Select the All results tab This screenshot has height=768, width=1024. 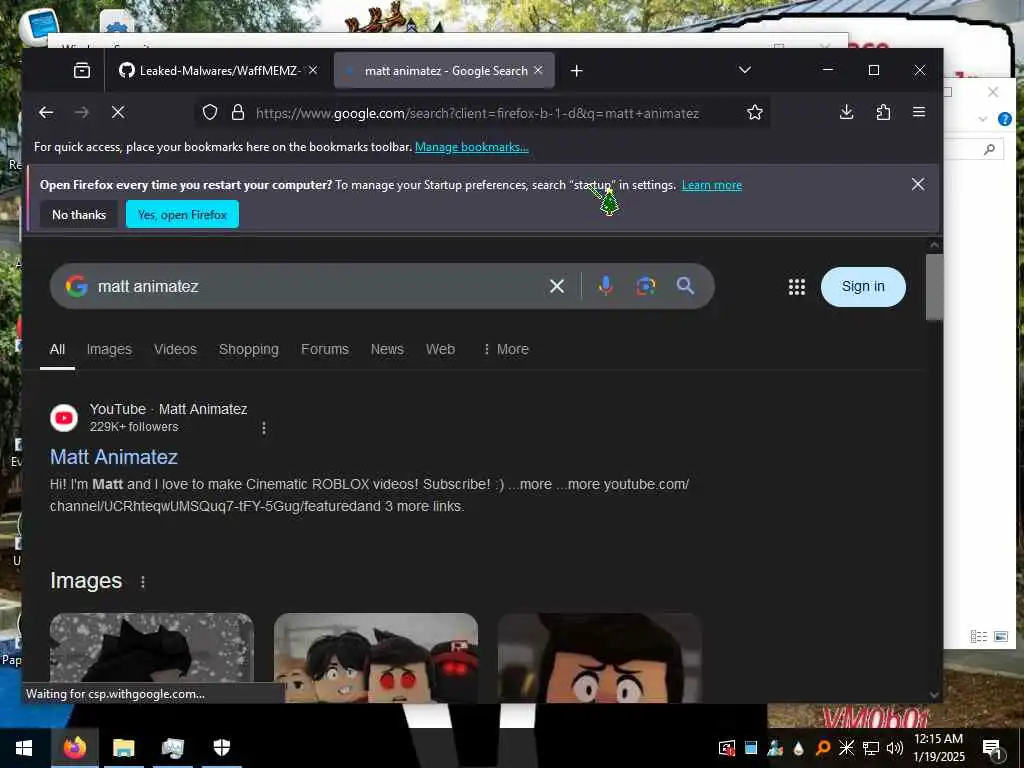[57, 349]
